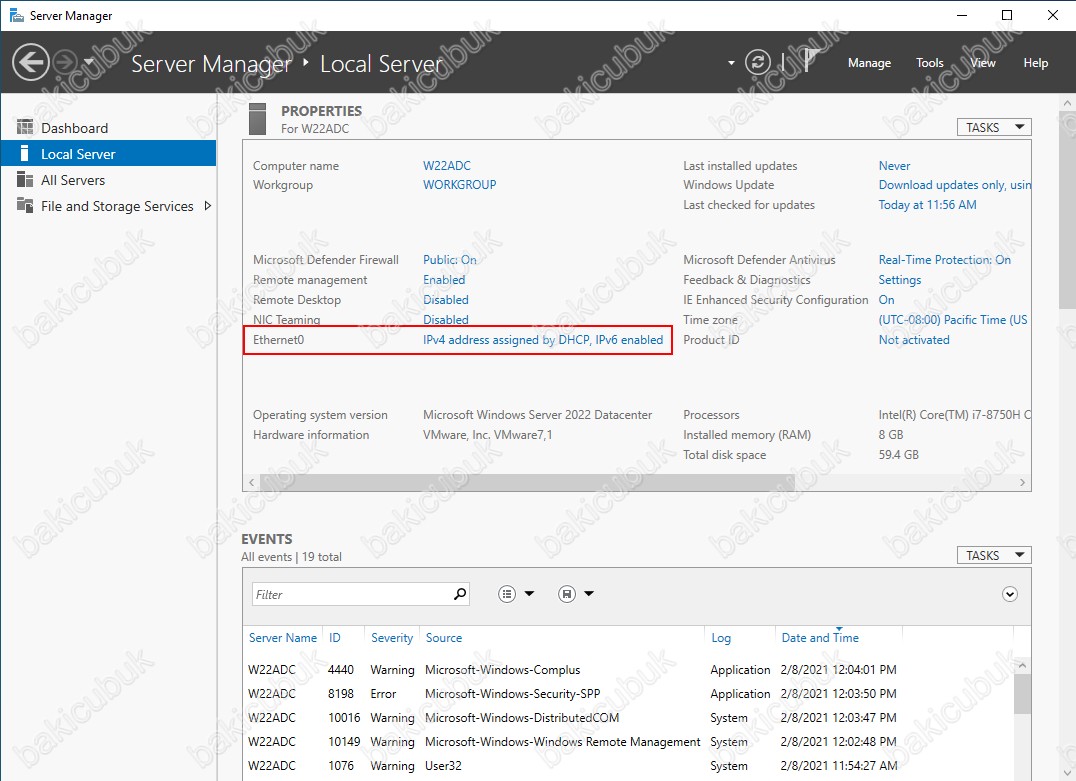Open the Tools menu

click(930, 62)
